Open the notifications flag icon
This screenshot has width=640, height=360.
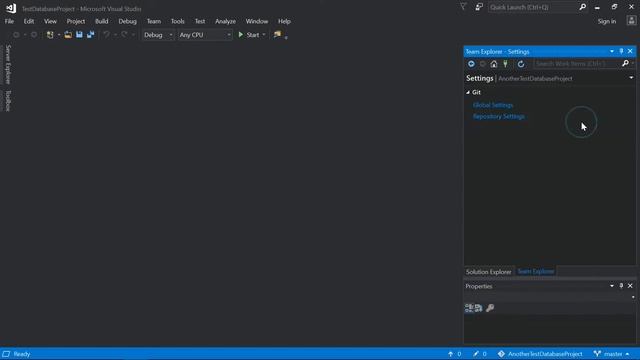[463, 7]
